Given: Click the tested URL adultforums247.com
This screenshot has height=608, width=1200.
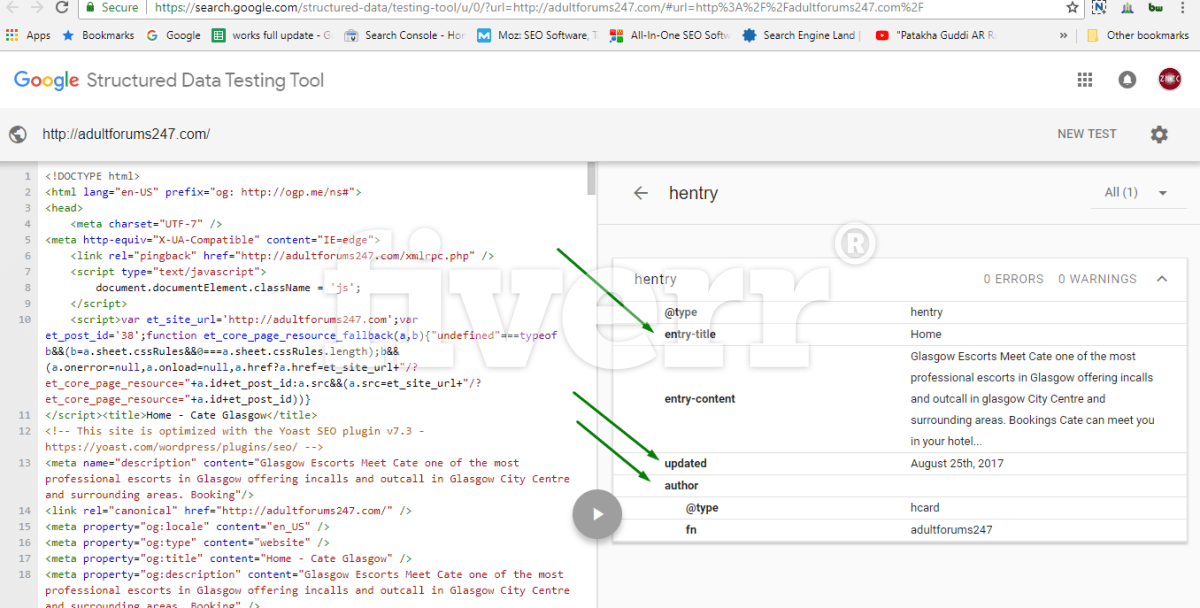Looking at the screenshot, I should (x=126, y=134).
